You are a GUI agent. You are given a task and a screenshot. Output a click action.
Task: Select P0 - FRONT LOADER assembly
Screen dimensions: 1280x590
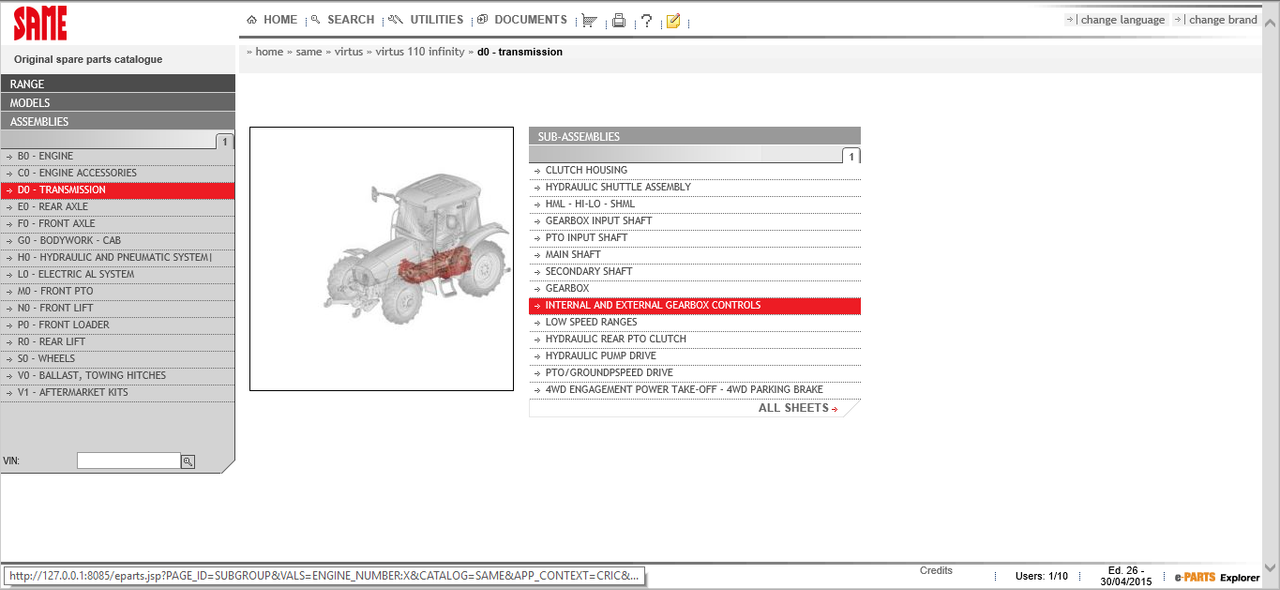click(118, 325)
